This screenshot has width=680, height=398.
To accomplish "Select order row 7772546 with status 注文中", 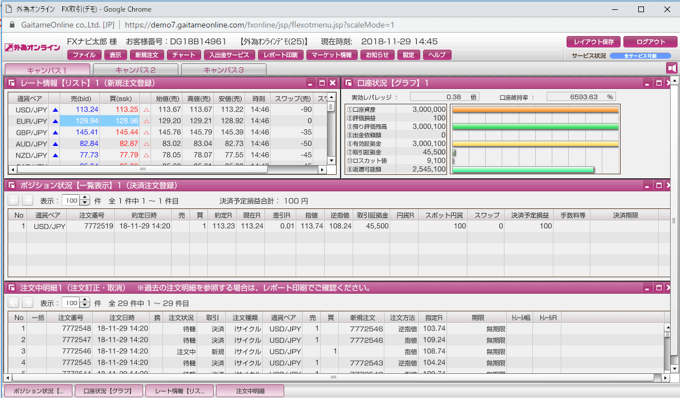I will [x=336, y=351].
